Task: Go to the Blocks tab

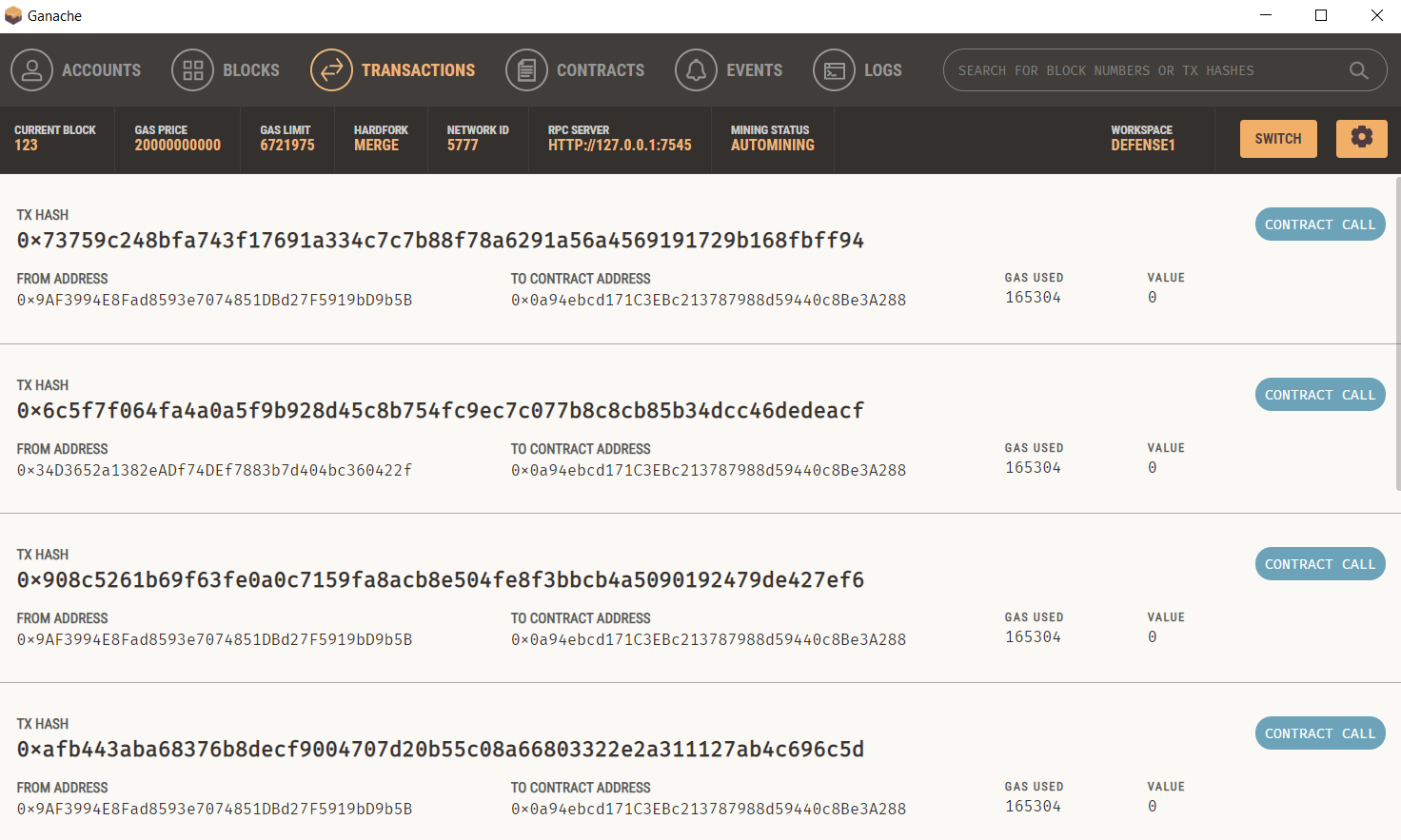Action: pos(250,70)
